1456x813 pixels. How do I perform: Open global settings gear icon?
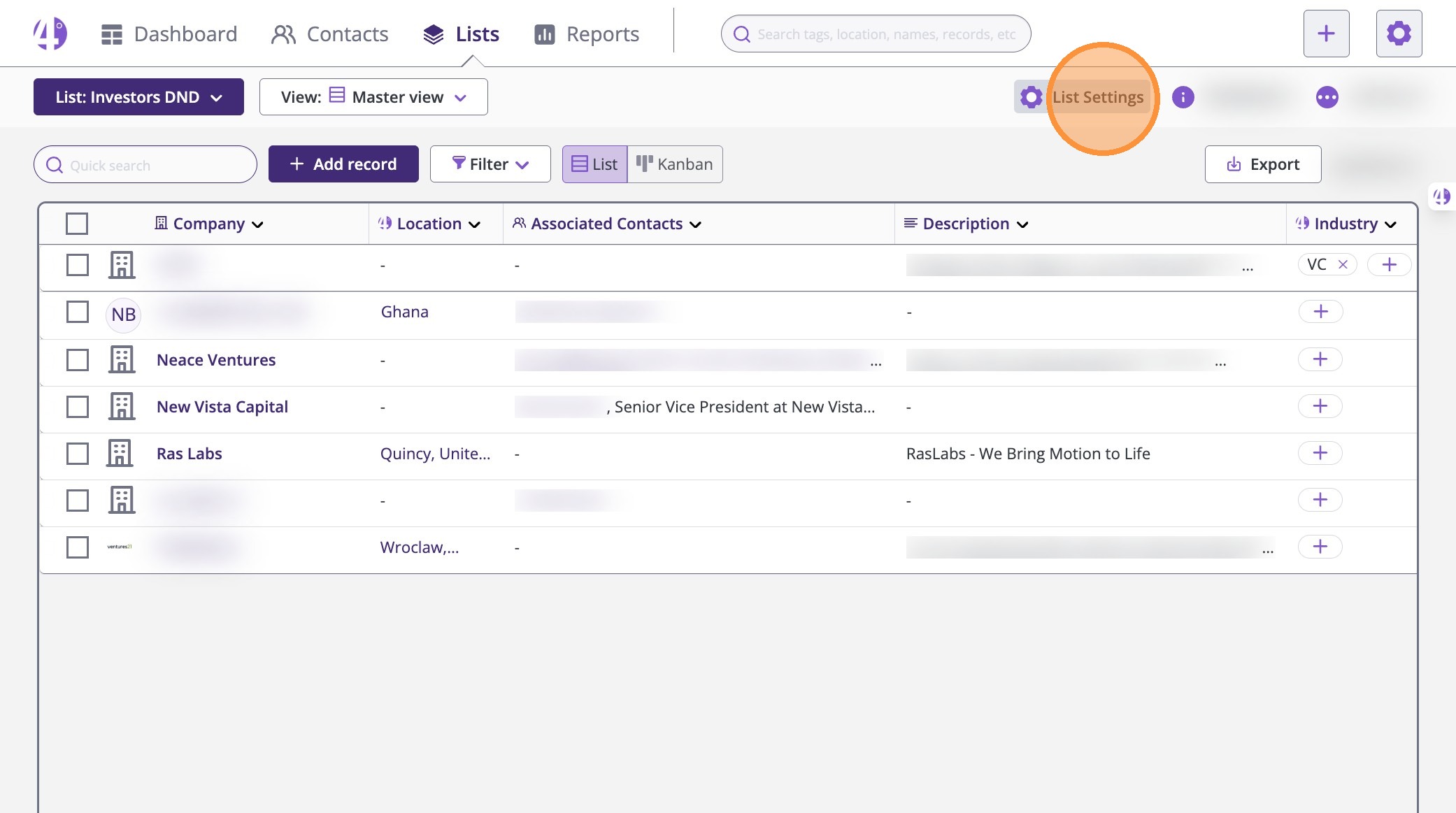click(1399, 34)
